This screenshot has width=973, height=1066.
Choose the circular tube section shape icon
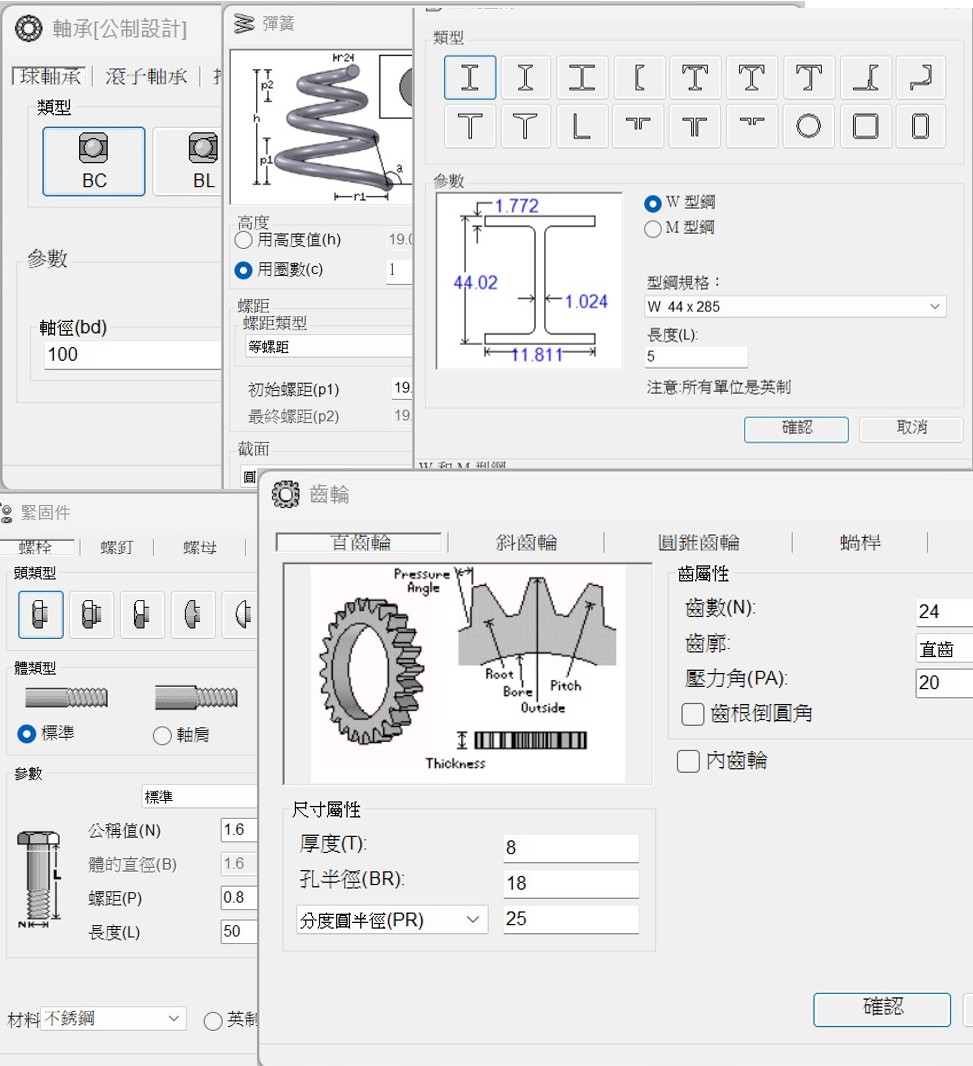[x=808, y=126]
